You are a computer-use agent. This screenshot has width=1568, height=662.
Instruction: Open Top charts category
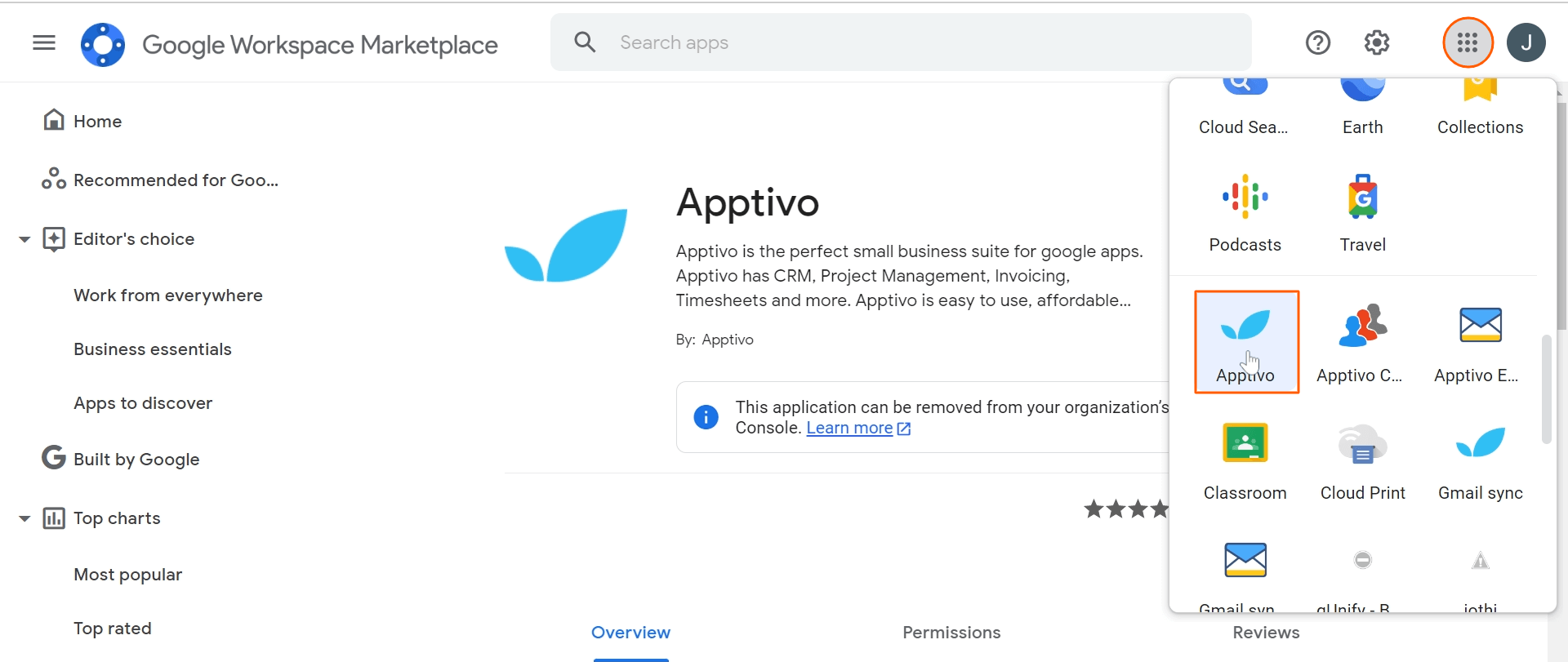point(117,518)
